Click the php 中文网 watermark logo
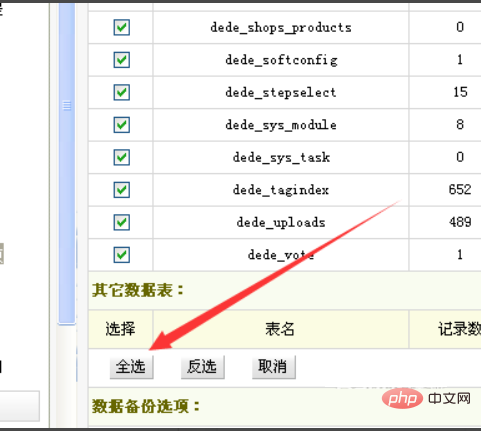This screenshot has height=431, width=481. pyautogui.click(x=426, y=399)
